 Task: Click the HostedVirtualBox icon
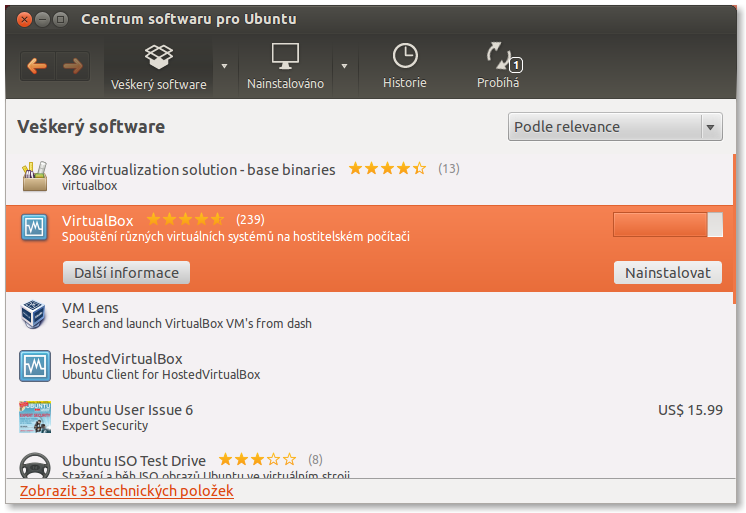coord(35,366)
